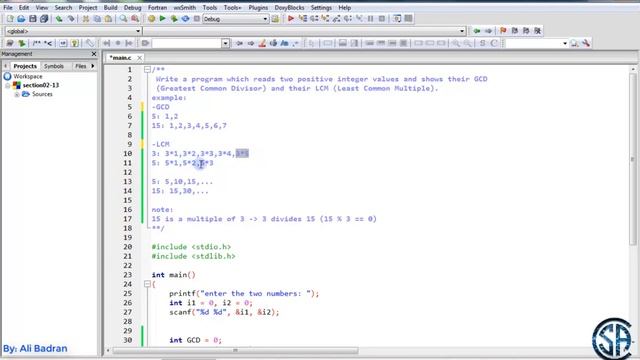The width and height of the screenshot is (640, 360).
Task: Click the Paste clipboard icon
Action: pos(108,19)
